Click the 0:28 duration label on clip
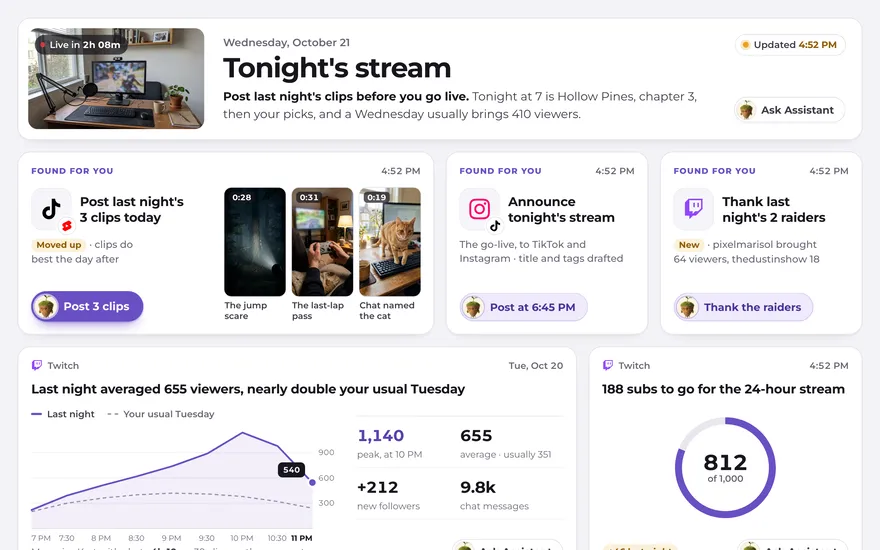Viewport: 880px width, 550px height. 242,198
